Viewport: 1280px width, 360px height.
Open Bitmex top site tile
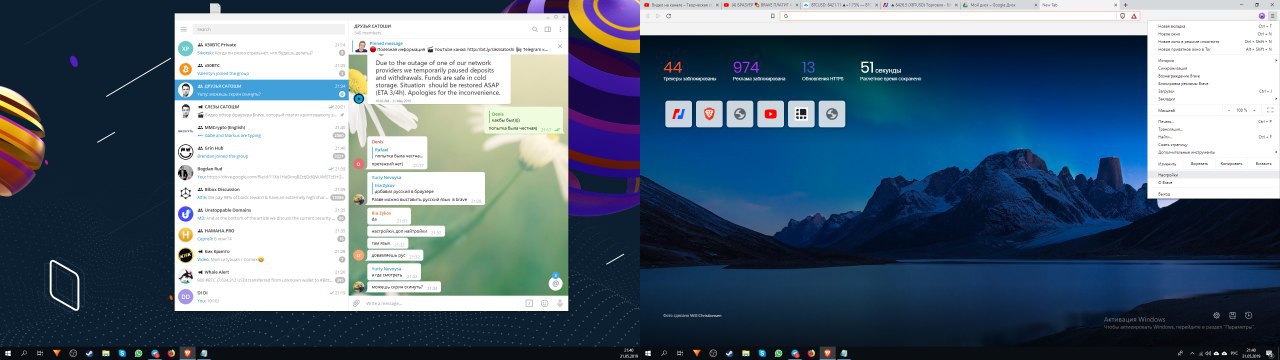[x=679, y=114]
